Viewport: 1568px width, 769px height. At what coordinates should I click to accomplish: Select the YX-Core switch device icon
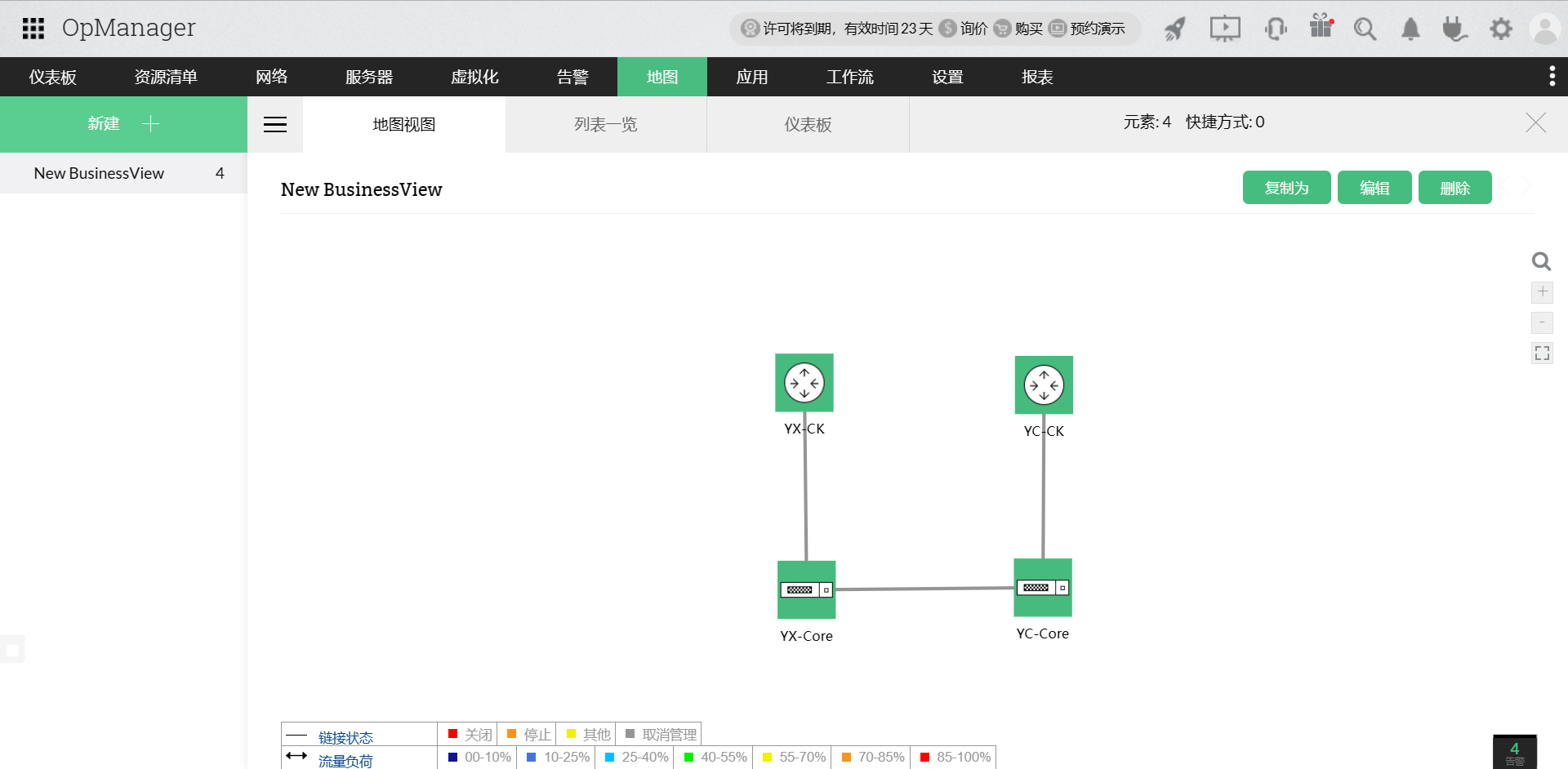(806, 589)
